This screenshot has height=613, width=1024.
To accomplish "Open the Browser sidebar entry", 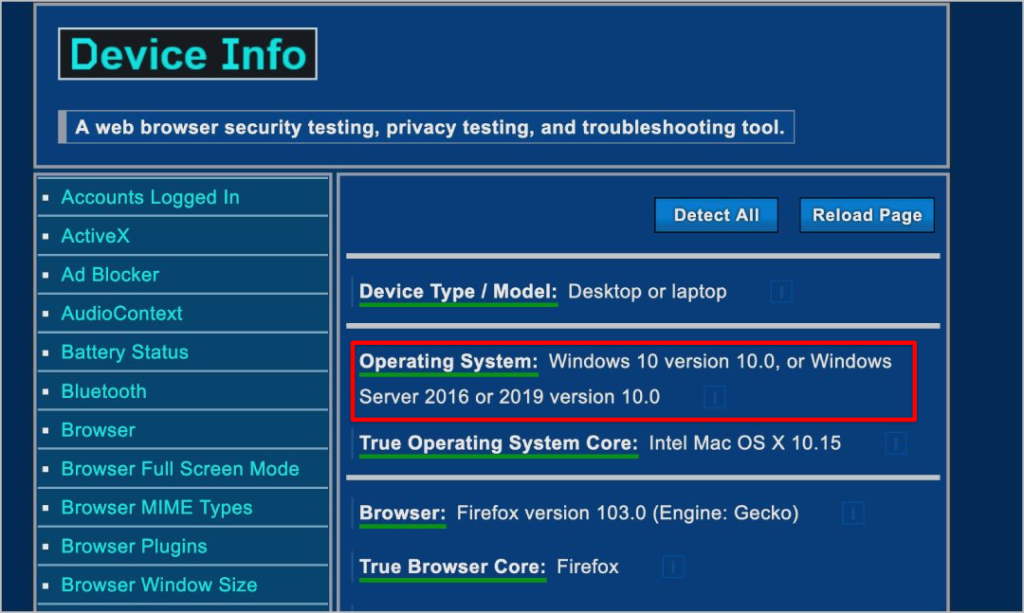I will (98, 430).
